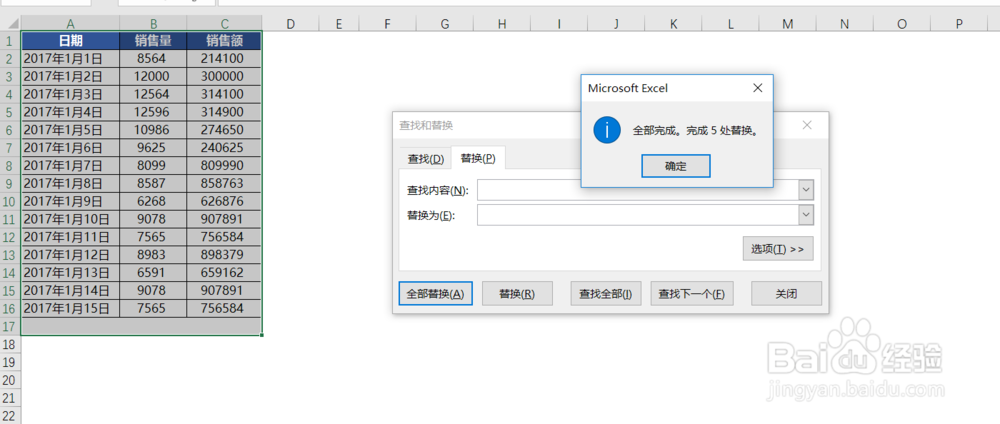Select column A header
Viewport: 1000px width, 424px height.
[x=70, y=24]
